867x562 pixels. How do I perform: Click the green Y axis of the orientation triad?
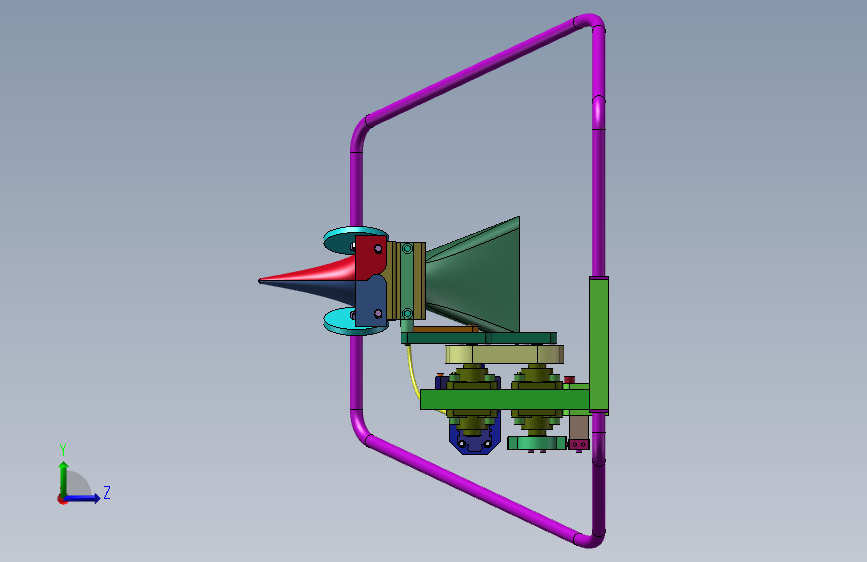[x=64, y=479]
